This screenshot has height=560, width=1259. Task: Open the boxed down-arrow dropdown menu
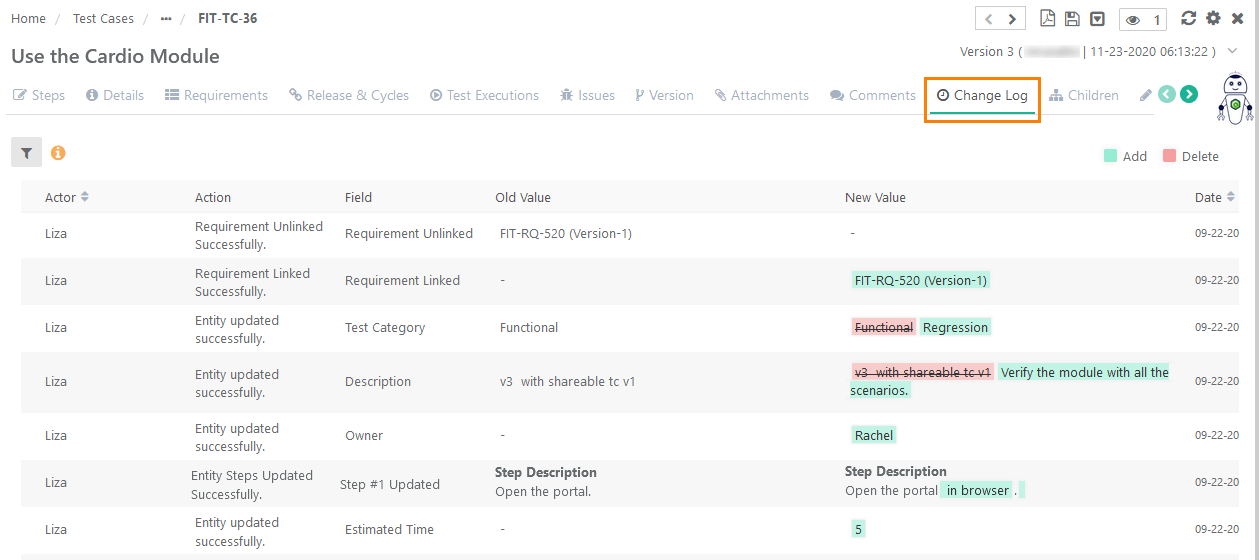pyautogui.click(x=1097, y=19)
